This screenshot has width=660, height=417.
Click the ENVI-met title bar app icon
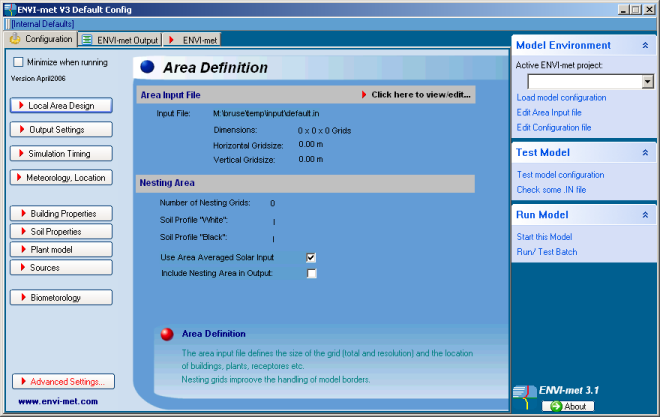click(x=10, y=9)
